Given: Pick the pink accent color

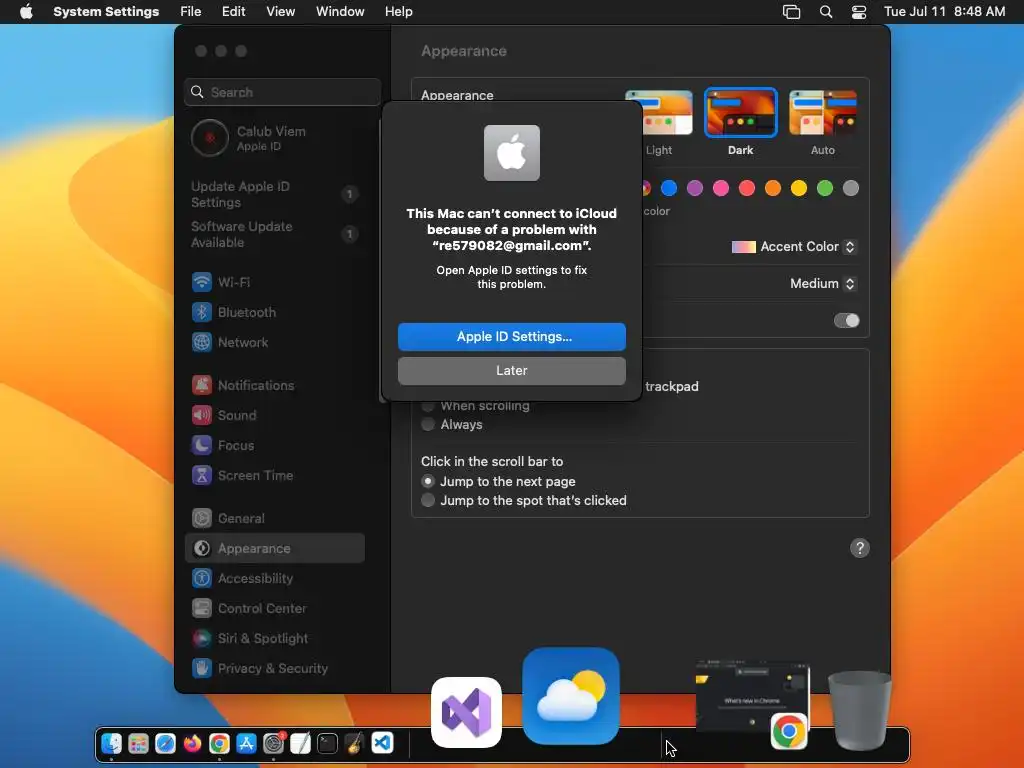Looking at the screenshot, I should tap(721, 188).
